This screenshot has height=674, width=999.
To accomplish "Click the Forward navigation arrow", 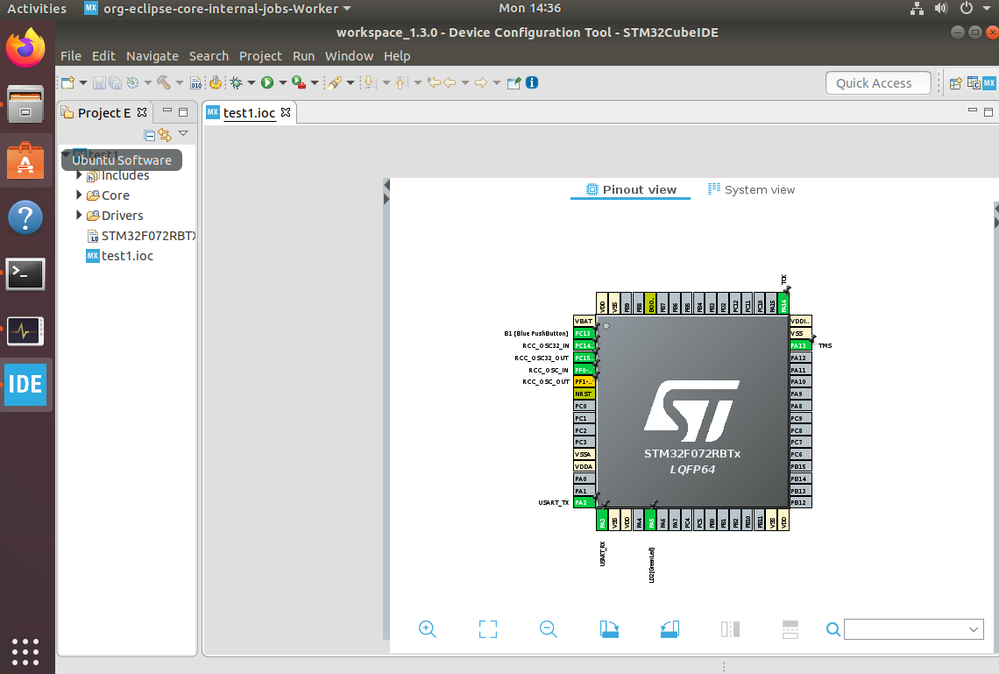I will [481, 83].
